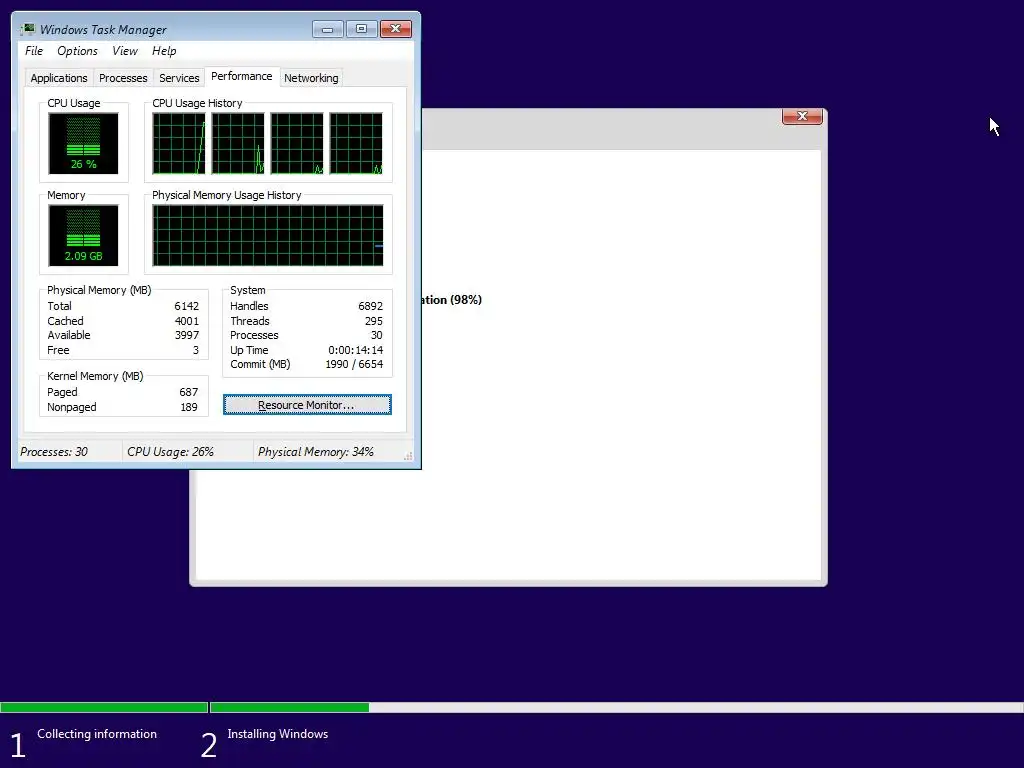The width and height of the screenshot is (1024, 768).
Task: Click the Available memory value 3997
Action: point(186,335)
